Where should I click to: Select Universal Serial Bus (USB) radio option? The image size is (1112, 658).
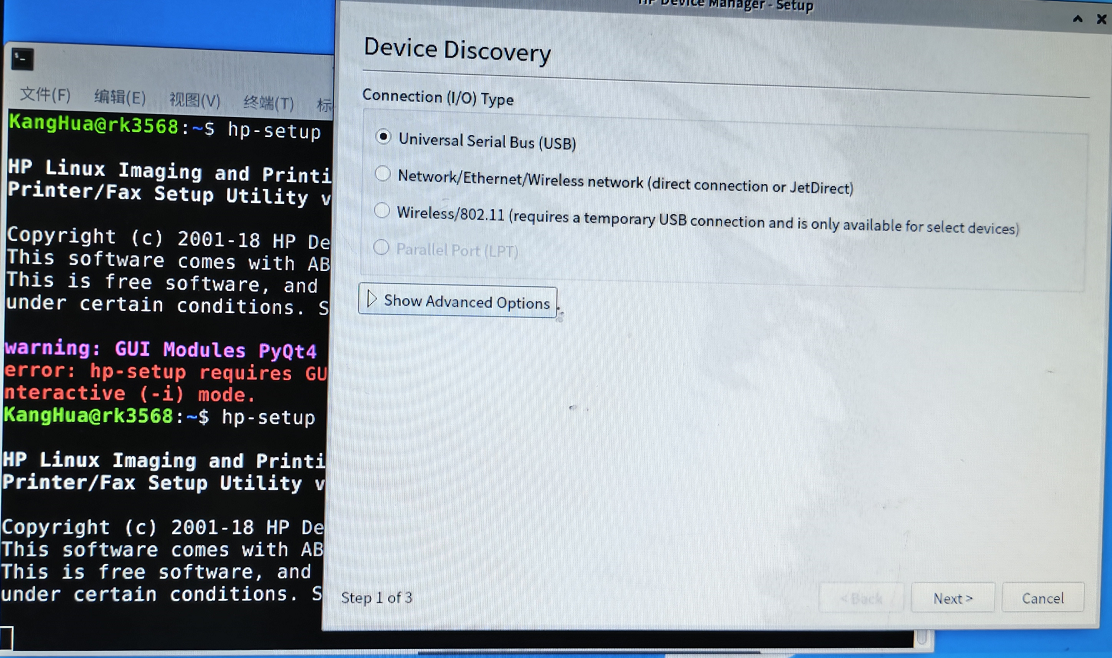click(x=383, y=136)
